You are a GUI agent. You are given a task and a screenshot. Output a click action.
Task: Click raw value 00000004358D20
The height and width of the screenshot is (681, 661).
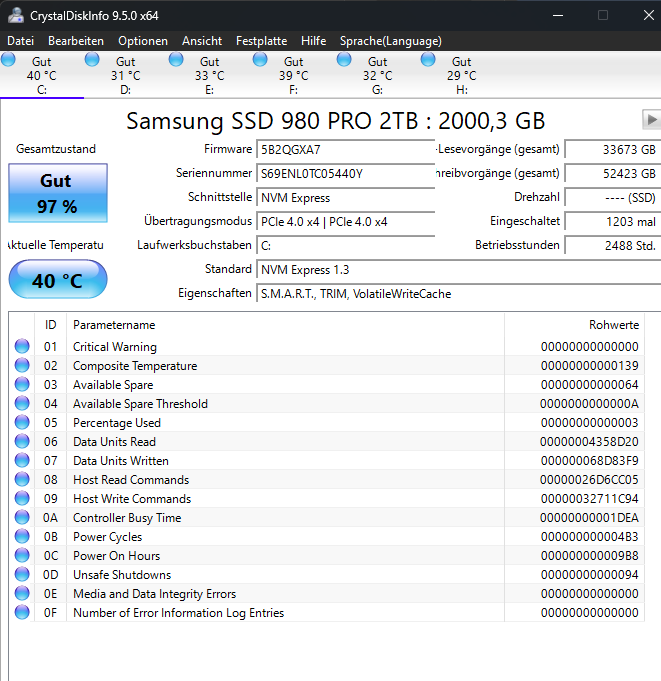(x=589, y=442)
